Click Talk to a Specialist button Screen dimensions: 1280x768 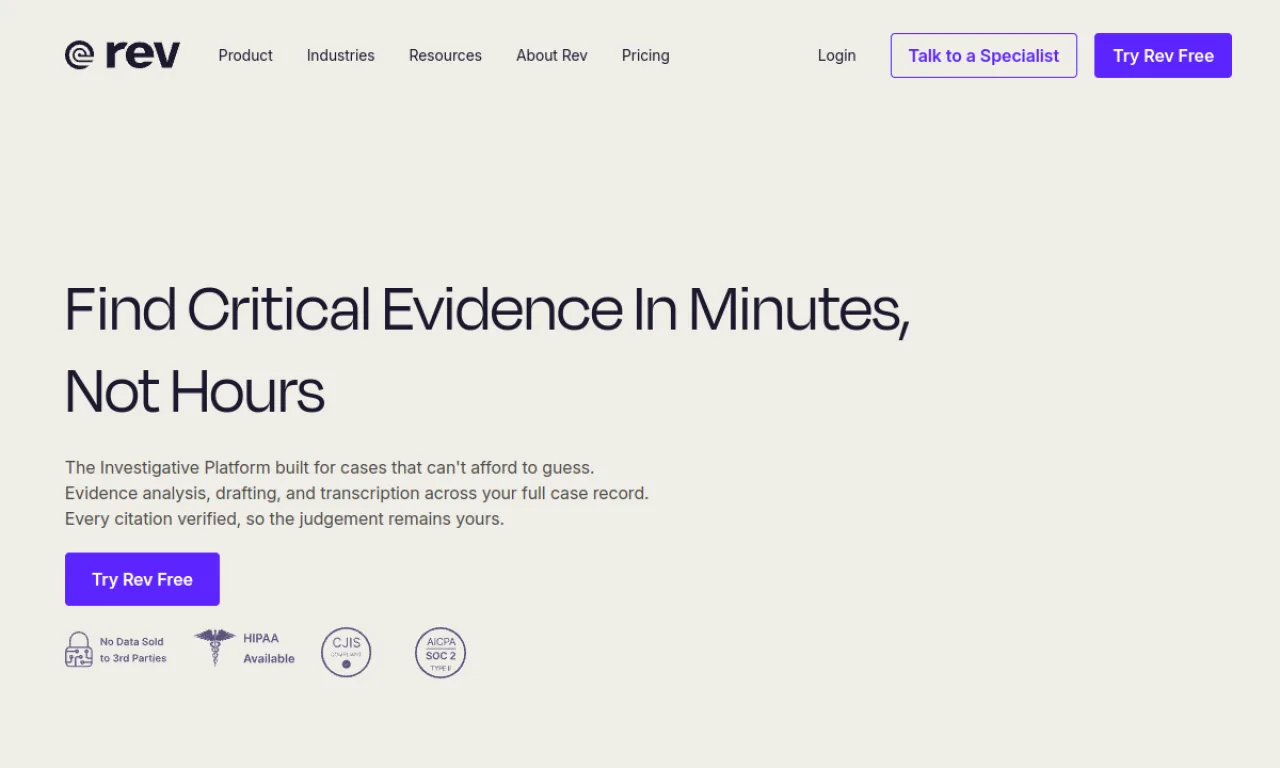pos(984,56)
